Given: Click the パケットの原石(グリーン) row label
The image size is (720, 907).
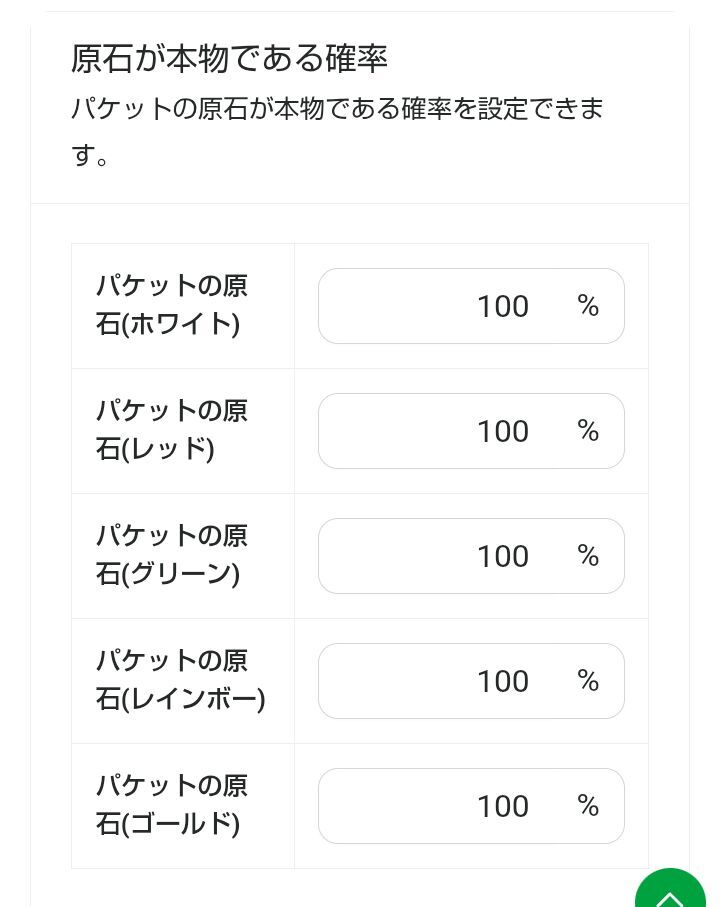Looking at the screenshot, I should (x=172, y=555).
